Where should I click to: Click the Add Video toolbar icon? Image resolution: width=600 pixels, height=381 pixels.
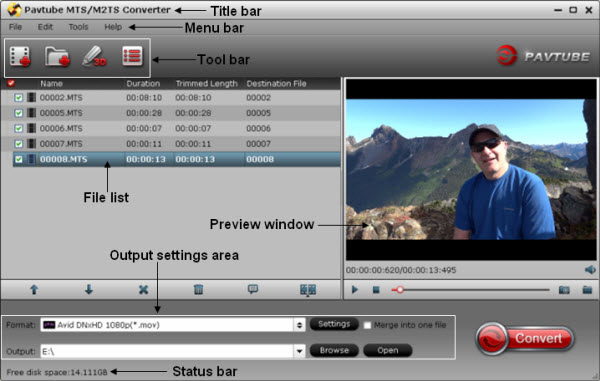tap(20, 57)
